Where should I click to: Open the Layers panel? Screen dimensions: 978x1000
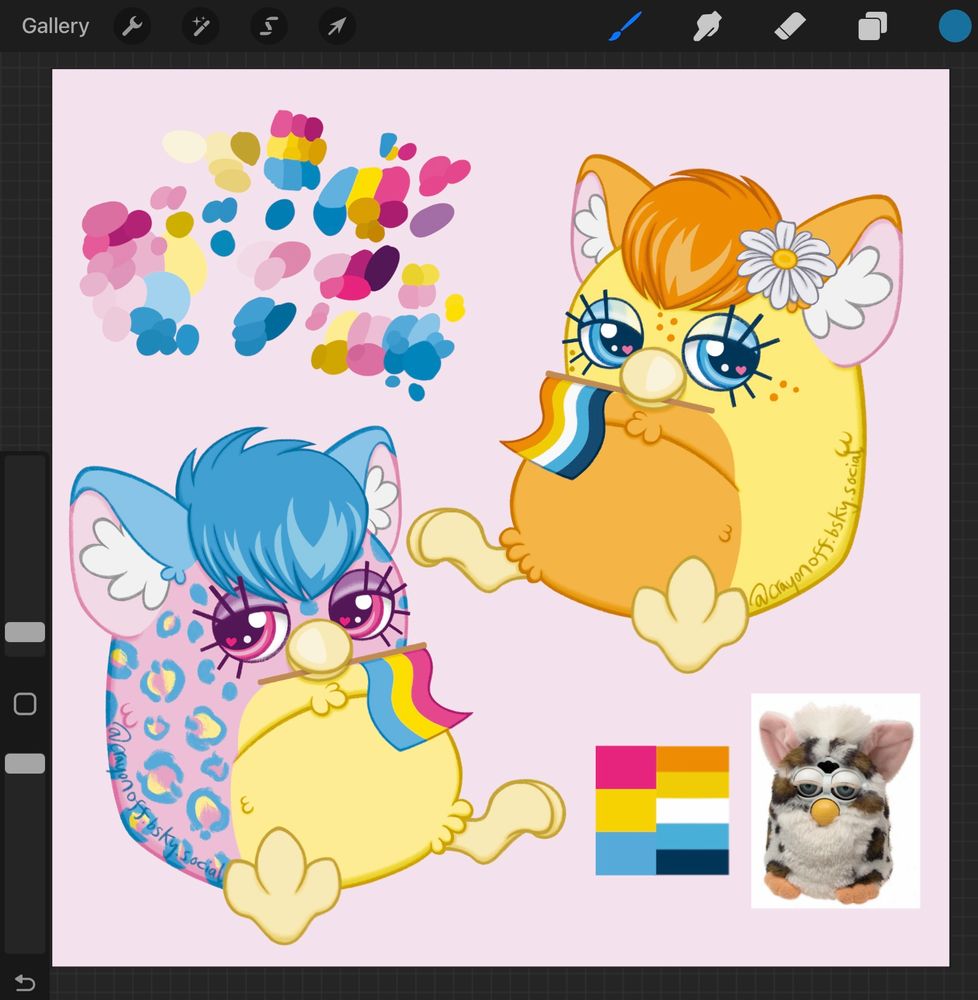click(x=871, y=26)
